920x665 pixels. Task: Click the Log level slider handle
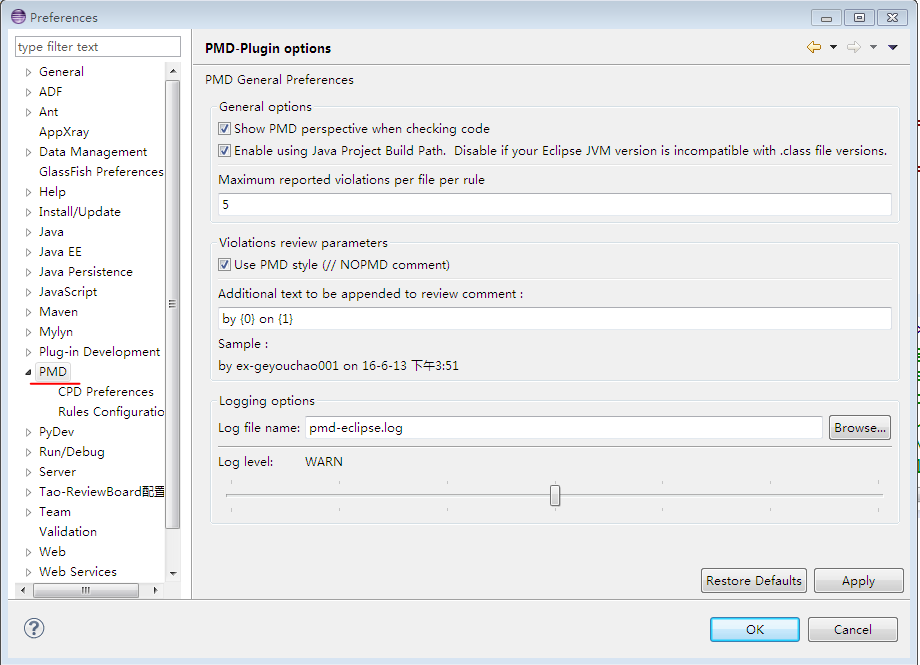[x=555, y=495]
